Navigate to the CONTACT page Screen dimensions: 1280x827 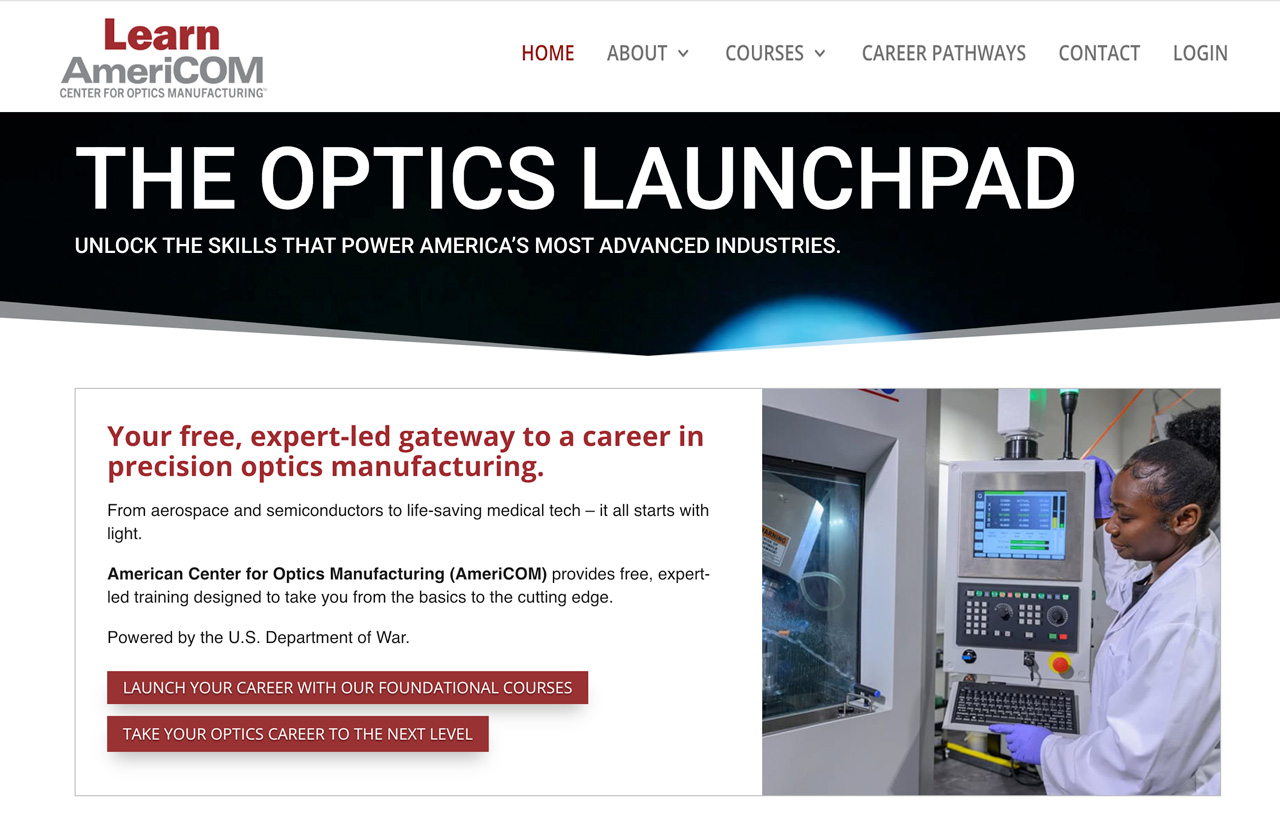click(1099, 53)
